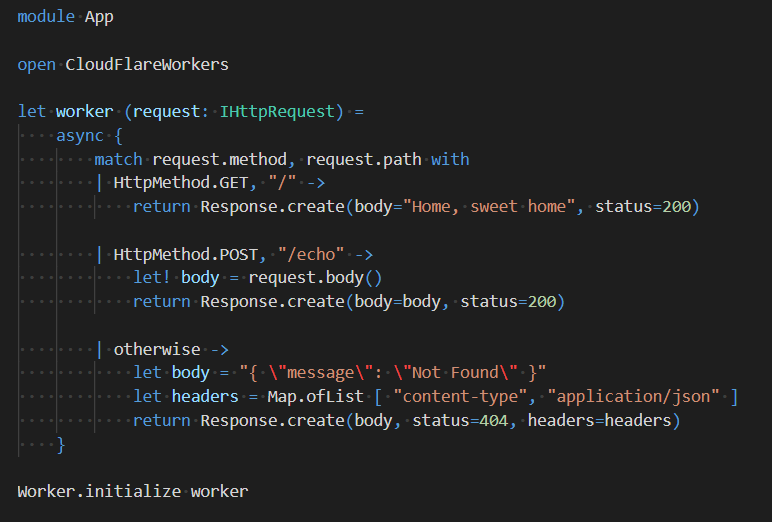Click 'body=body' argument in echo response
772x522 pixels.
click(397, 302)
